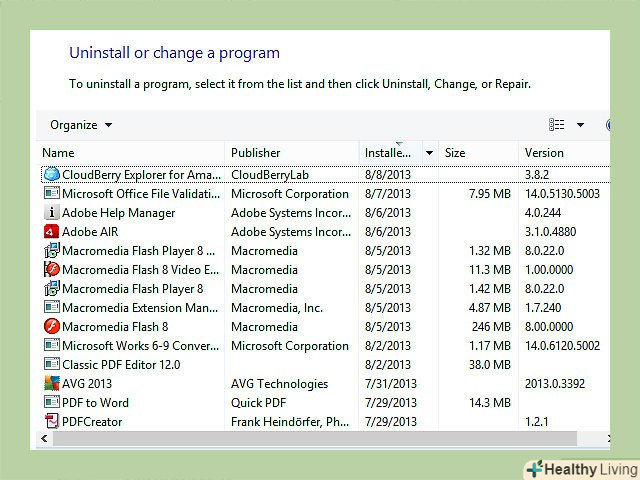This screenshot has width=640, height=480.
Task: Click the Adobe Help Manager icon
Action: click(x=51, y=212)
